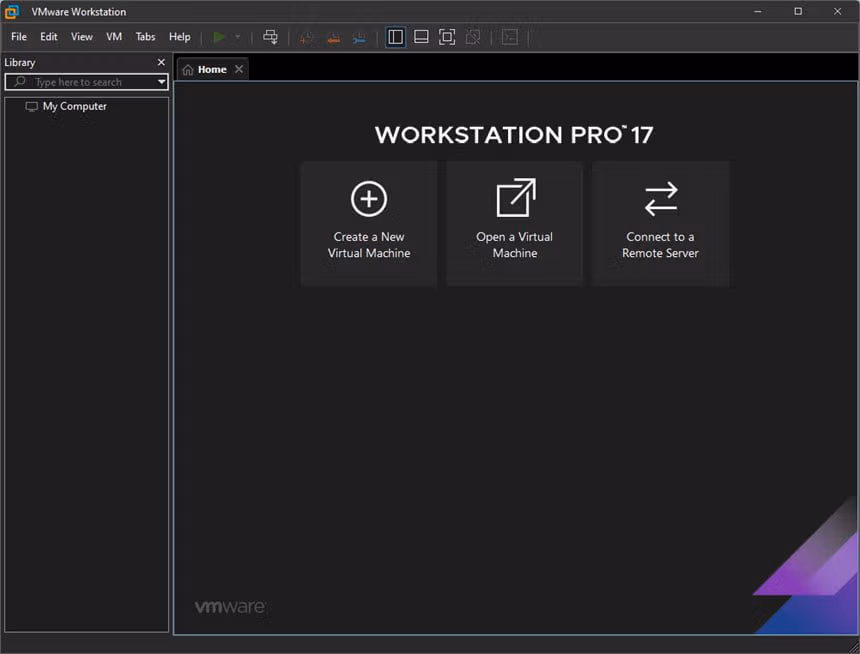The image size is (860, 654).
Task: Open the File menu
Action: click(19, 37)
